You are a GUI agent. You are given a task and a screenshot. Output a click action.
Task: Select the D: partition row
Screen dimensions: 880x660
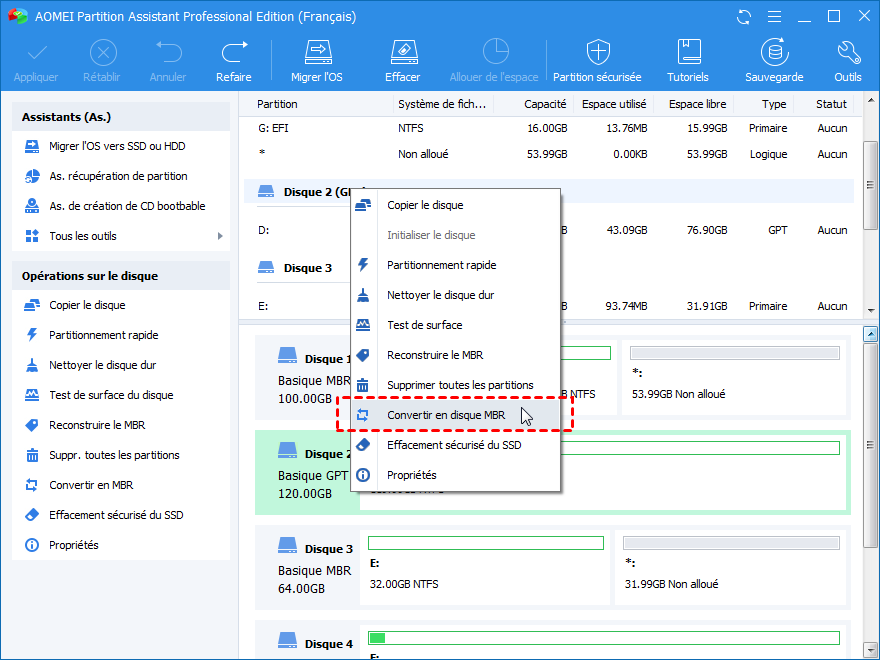tap(549, 230)
